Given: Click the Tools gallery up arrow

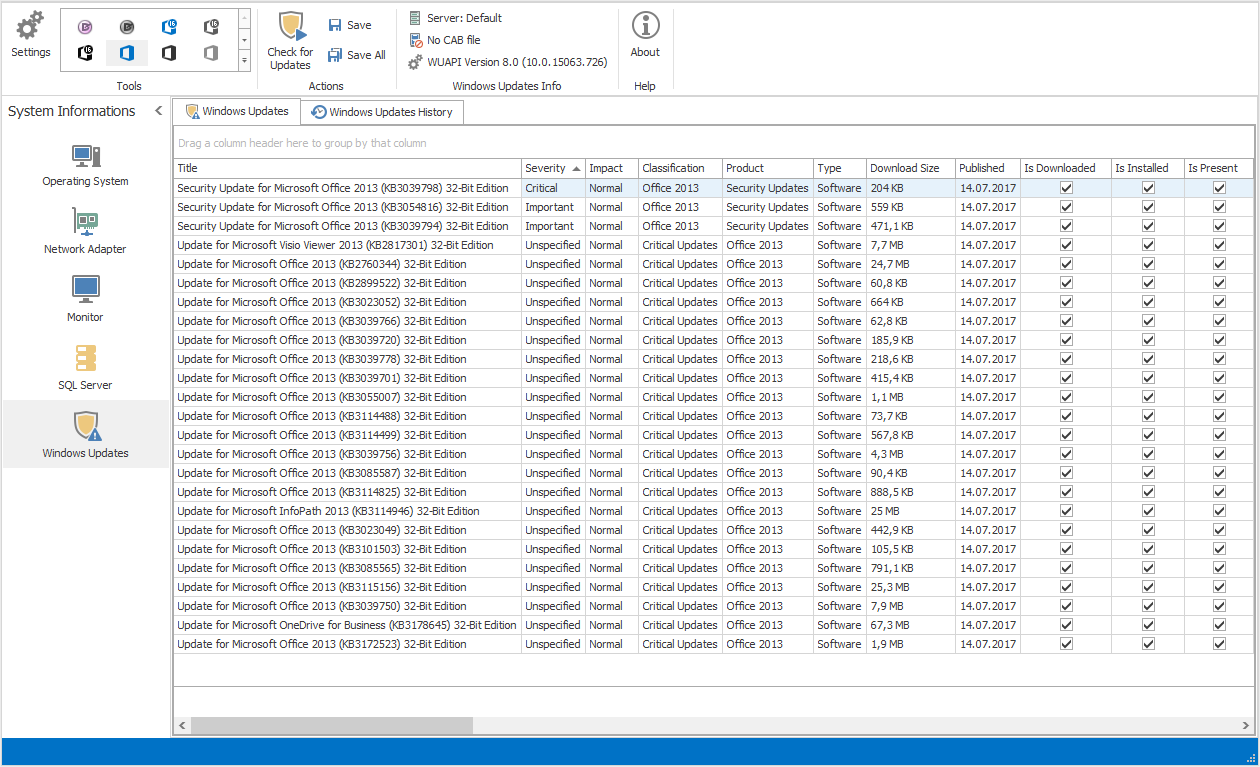Looking at the screenshot, I should click(244, 20).
